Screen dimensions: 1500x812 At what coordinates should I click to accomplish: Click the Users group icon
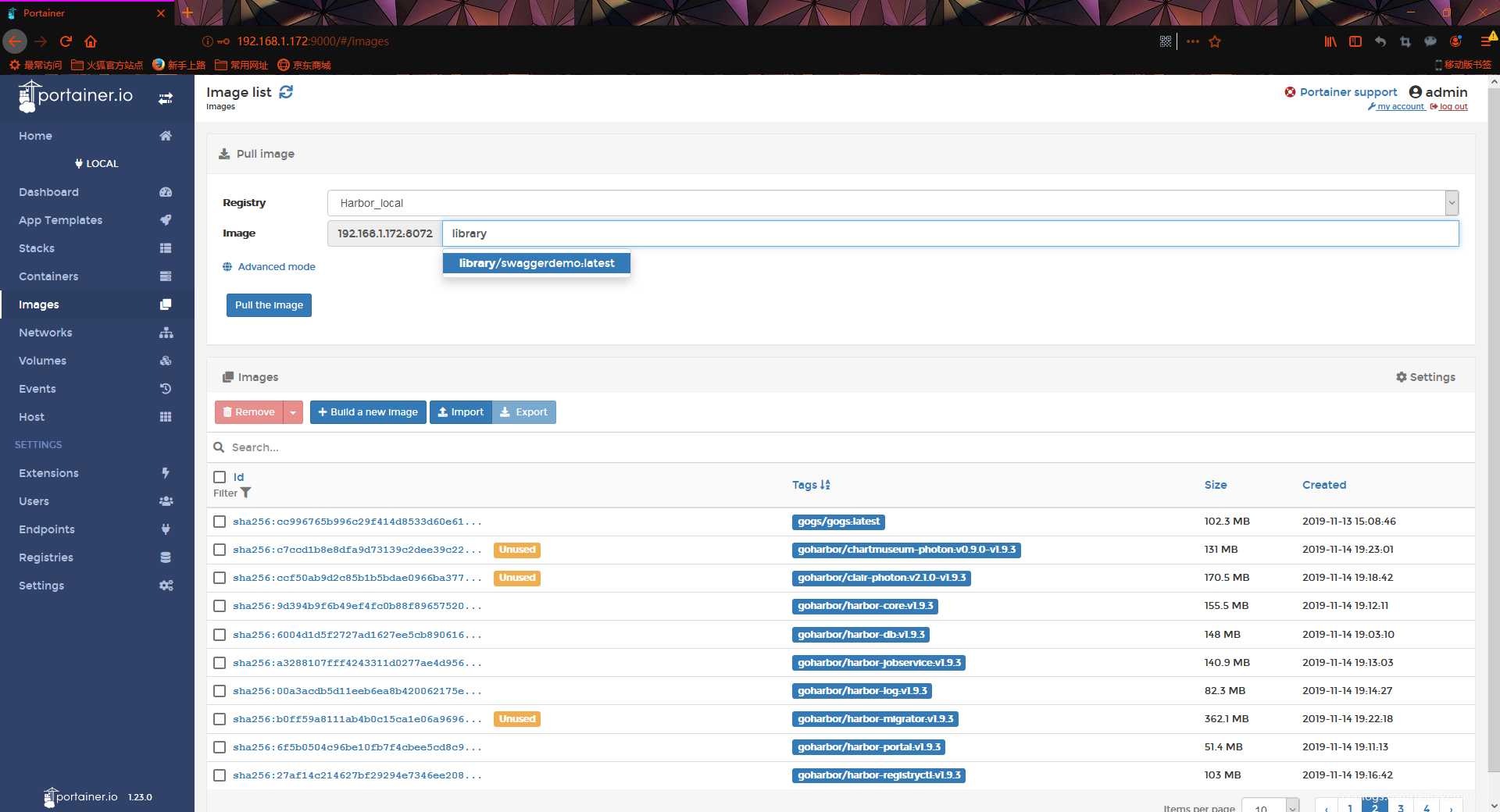click(x=166, y=501)
